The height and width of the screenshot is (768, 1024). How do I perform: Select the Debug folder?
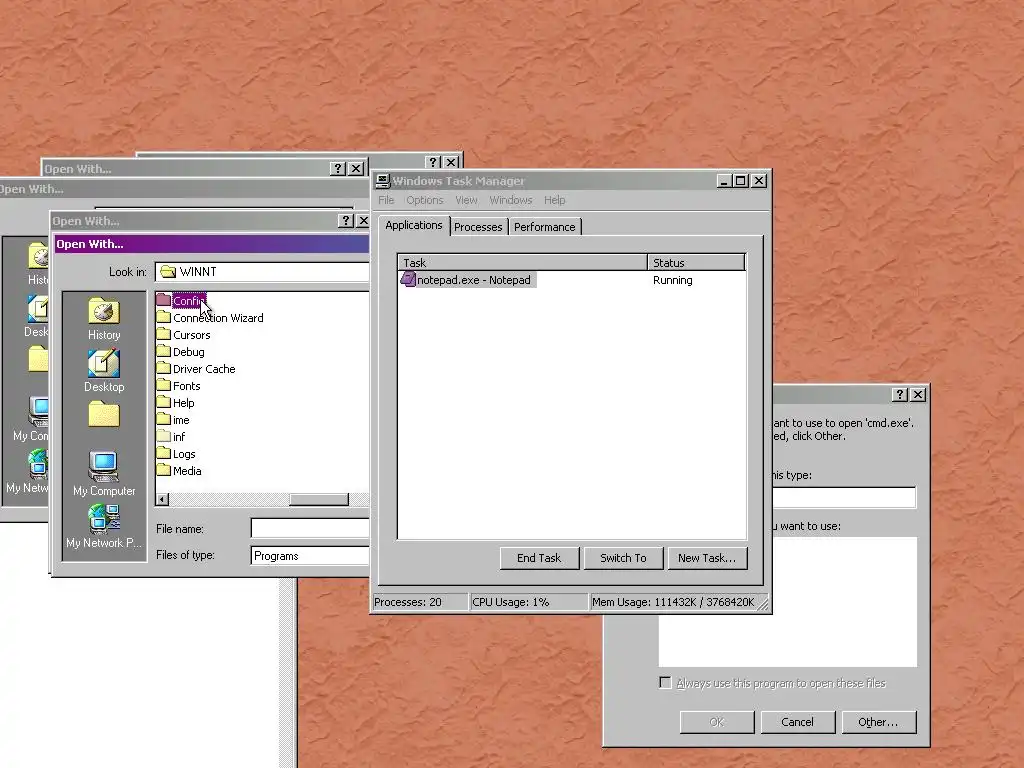coord(181,352)
